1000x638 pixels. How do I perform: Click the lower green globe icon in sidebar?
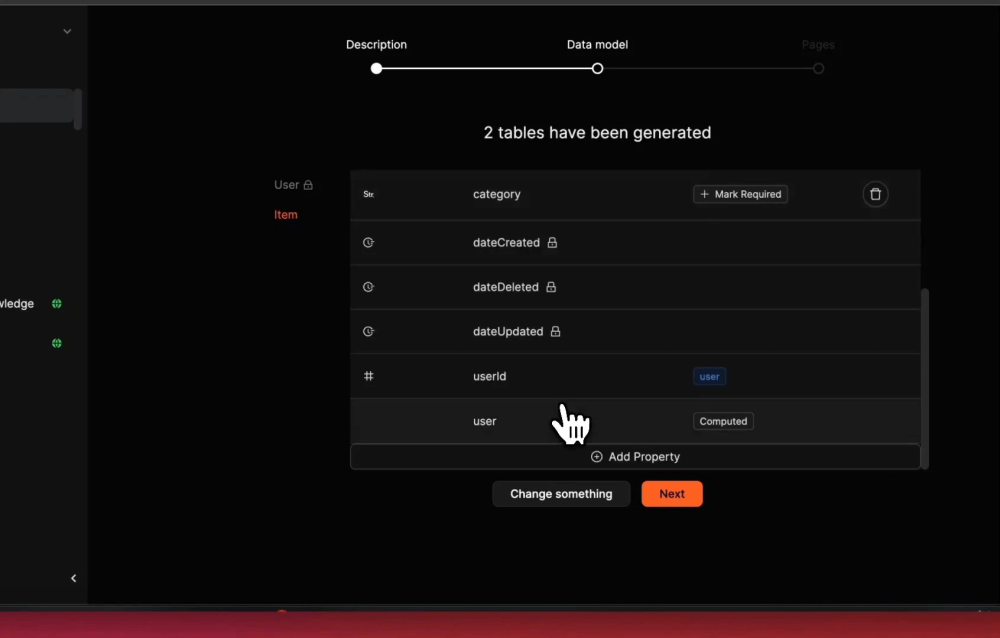(57, 343)
